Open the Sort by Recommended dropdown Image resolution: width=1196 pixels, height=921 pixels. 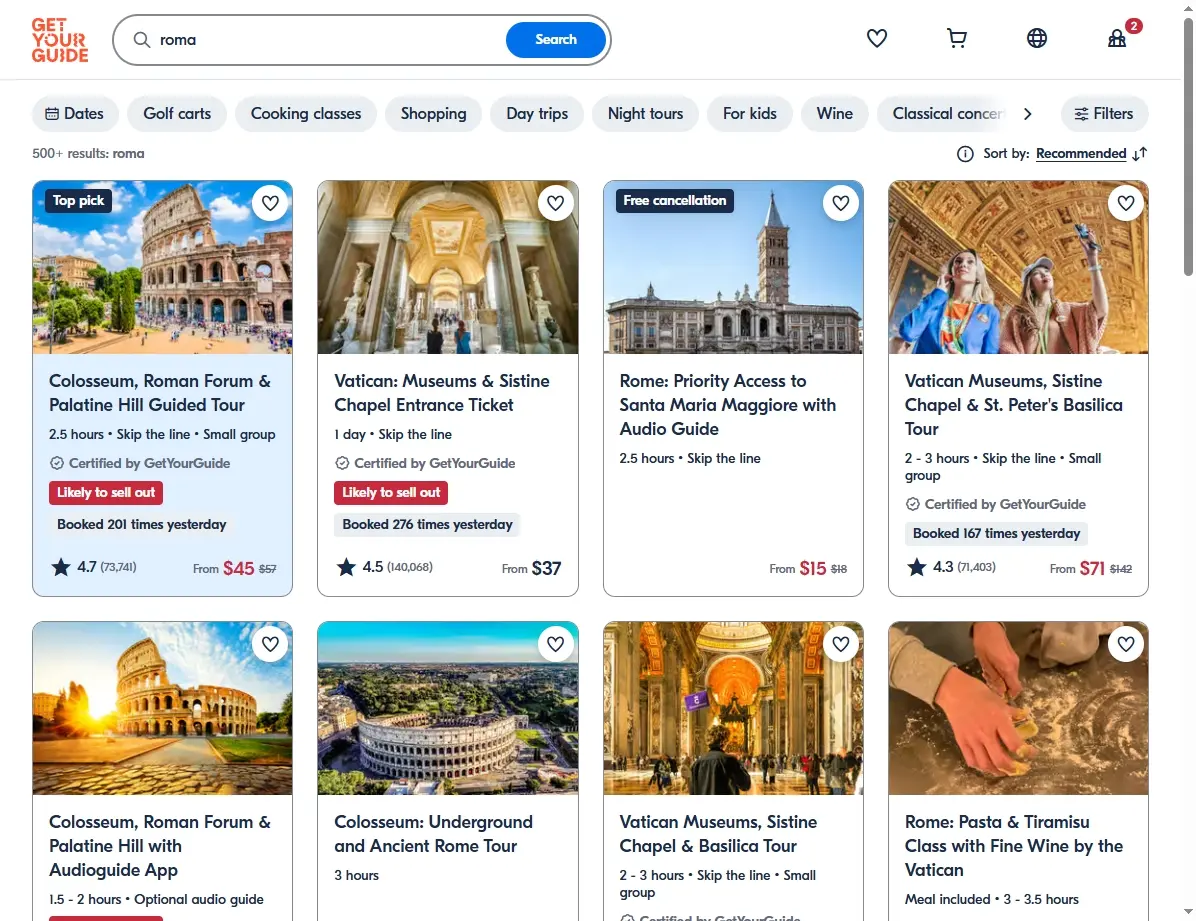(x=1081, y=153)
